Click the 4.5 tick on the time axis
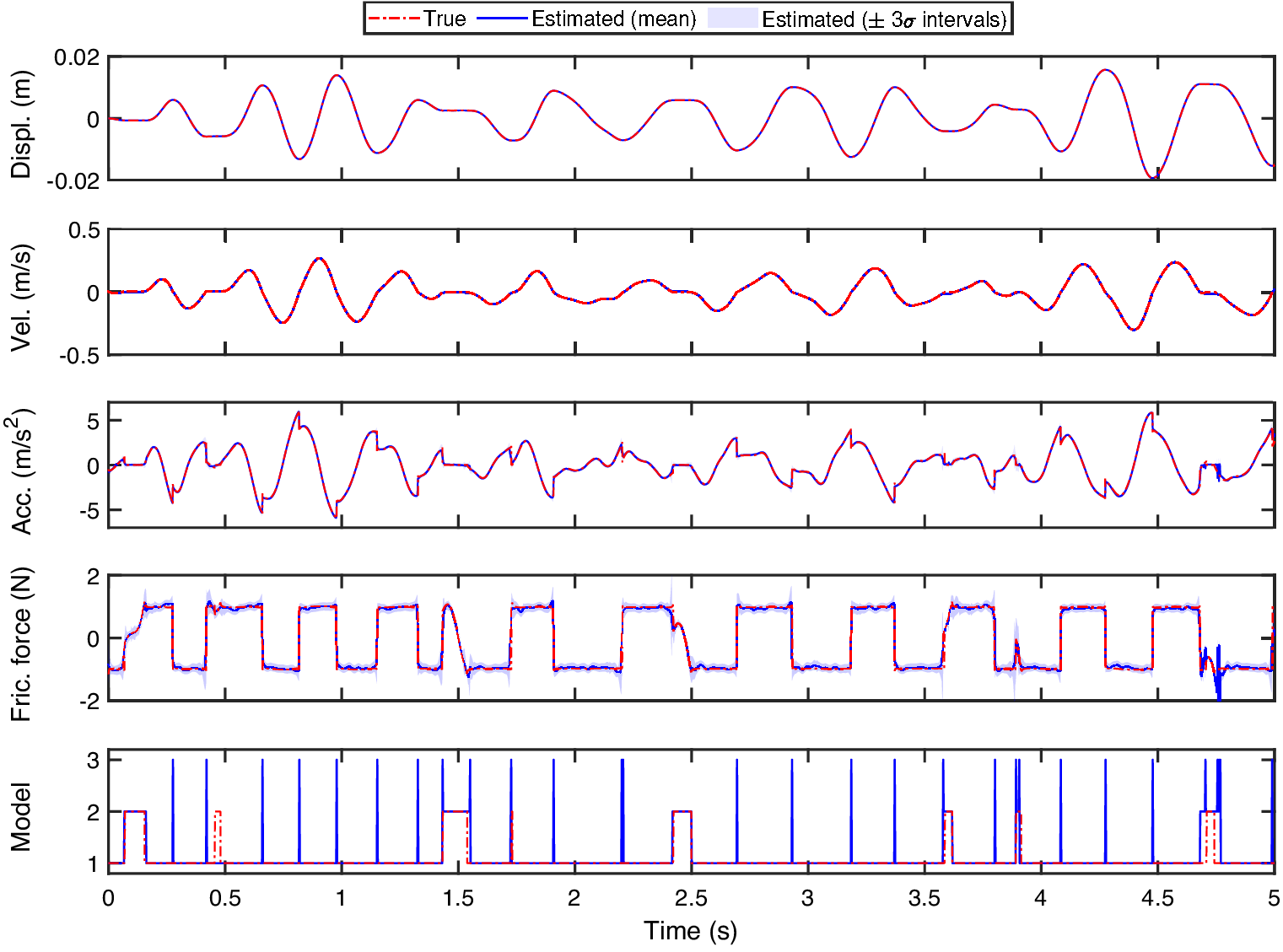This screenshot has height=952, width=1283. (x=1157, y=898)
